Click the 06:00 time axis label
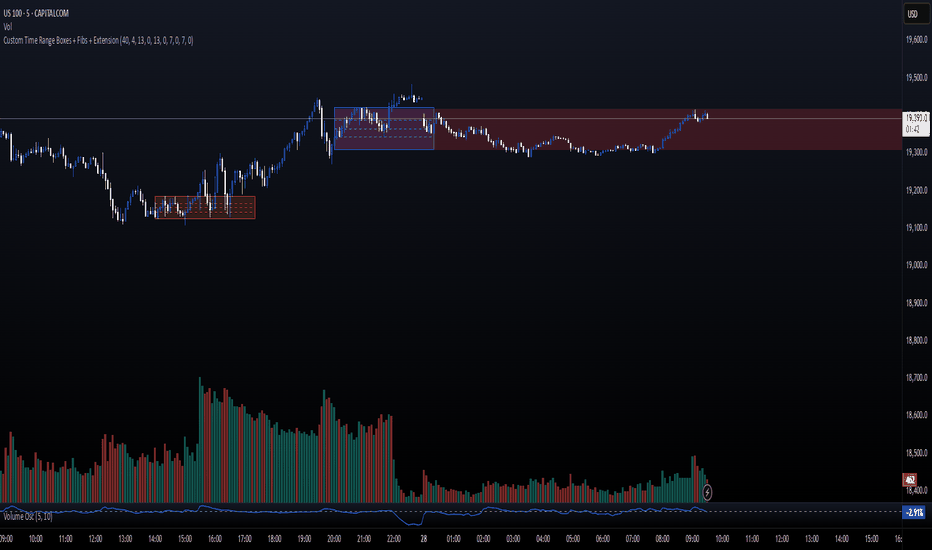Image resolution: width=932 pixels, height=550 pixels. (x=603, y=539)
